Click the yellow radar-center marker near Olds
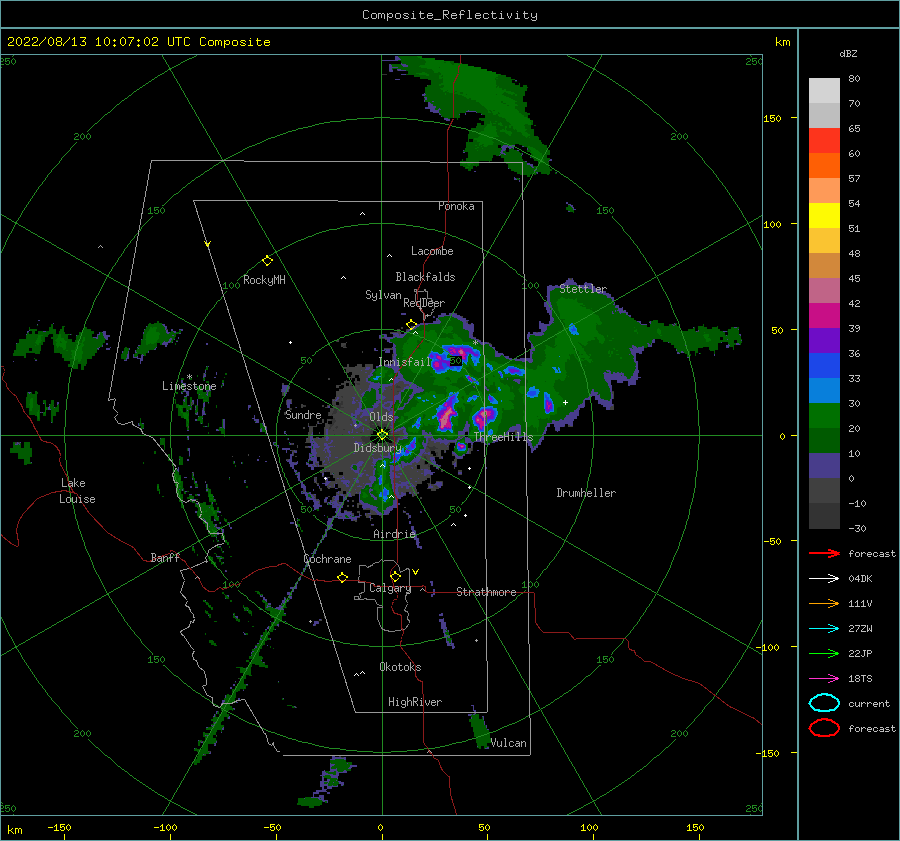Viewport: 900px width, 841px height. point(382,435)
